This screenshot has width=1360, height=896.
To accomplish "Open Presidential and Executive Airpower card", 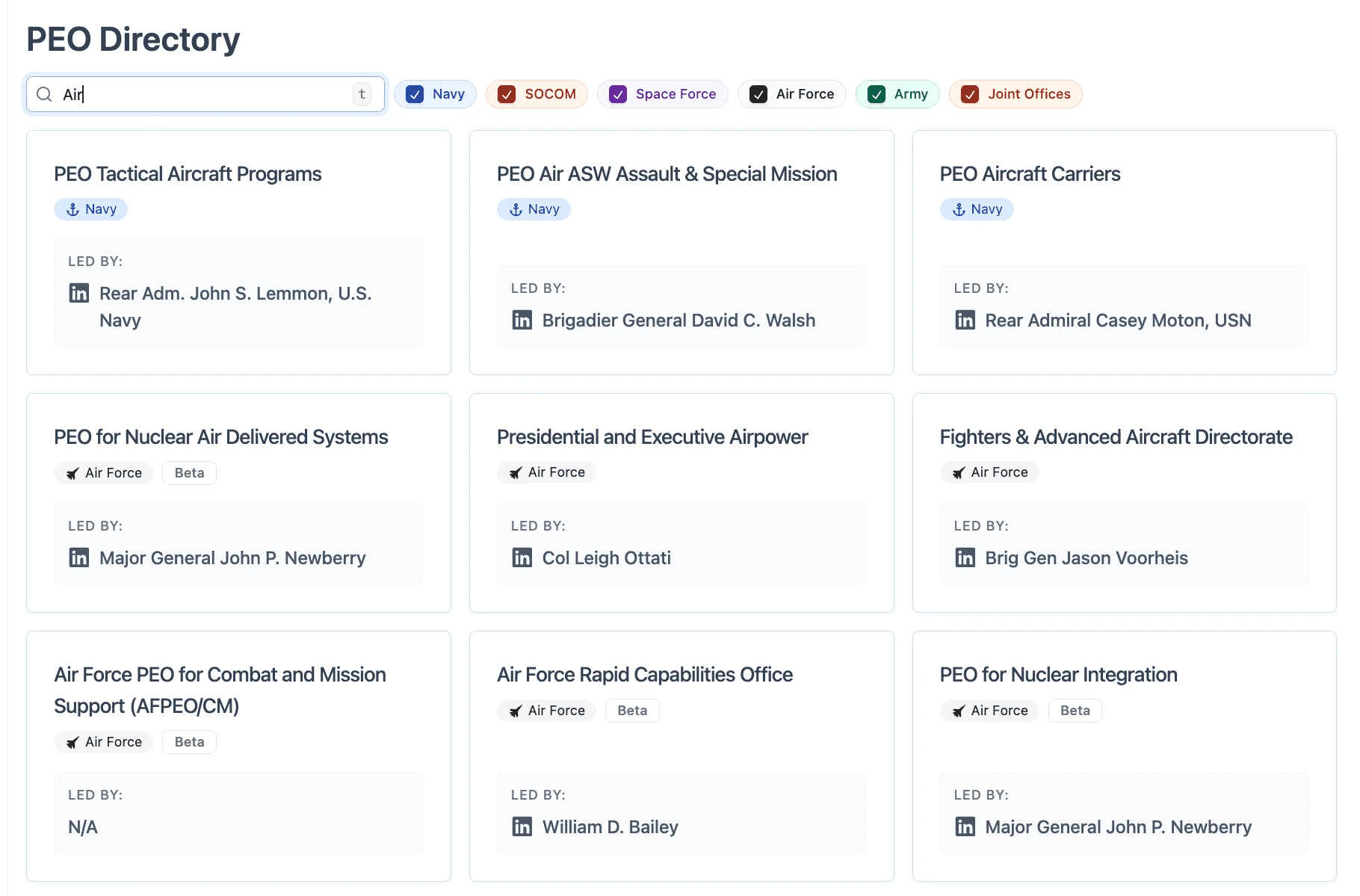I will pyautogui.click(x=681, y=503).
